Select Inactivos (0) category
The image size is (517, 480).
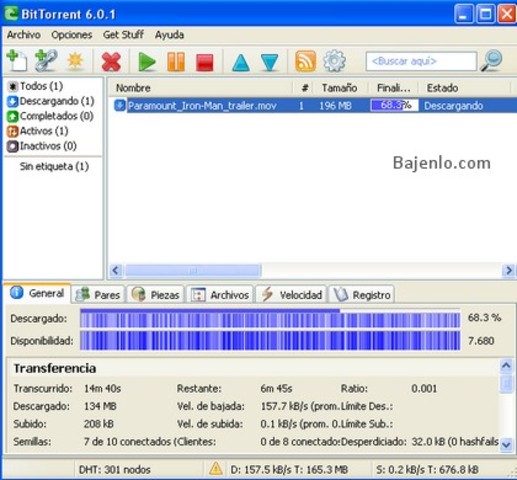[42, 146]
